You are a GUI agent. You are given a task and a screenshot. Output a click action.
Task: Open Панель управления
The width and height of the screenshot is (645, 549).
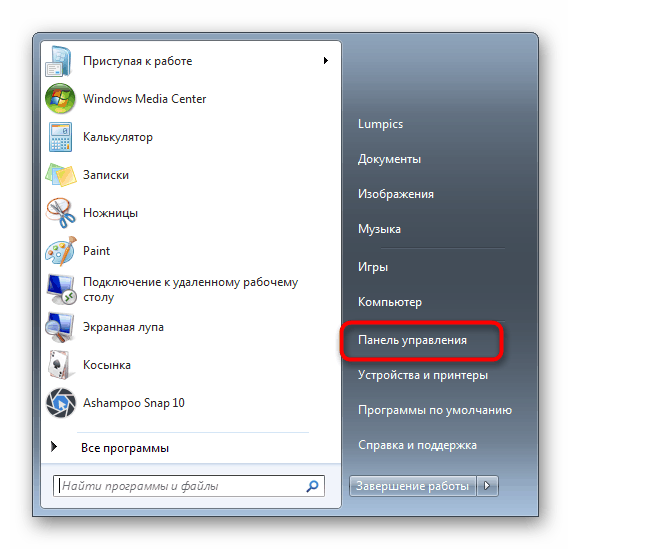point(412,341)
